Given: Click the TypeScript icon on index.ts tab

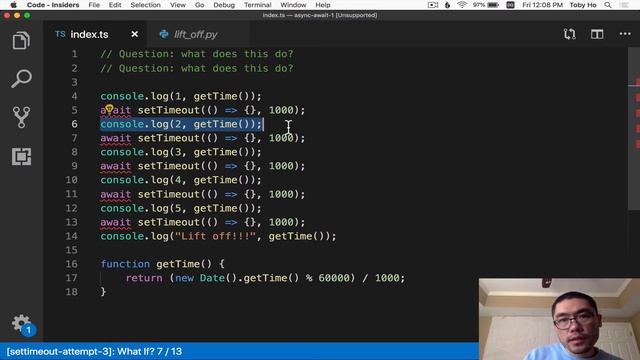Looking at the screenshot, I should 60,34.
